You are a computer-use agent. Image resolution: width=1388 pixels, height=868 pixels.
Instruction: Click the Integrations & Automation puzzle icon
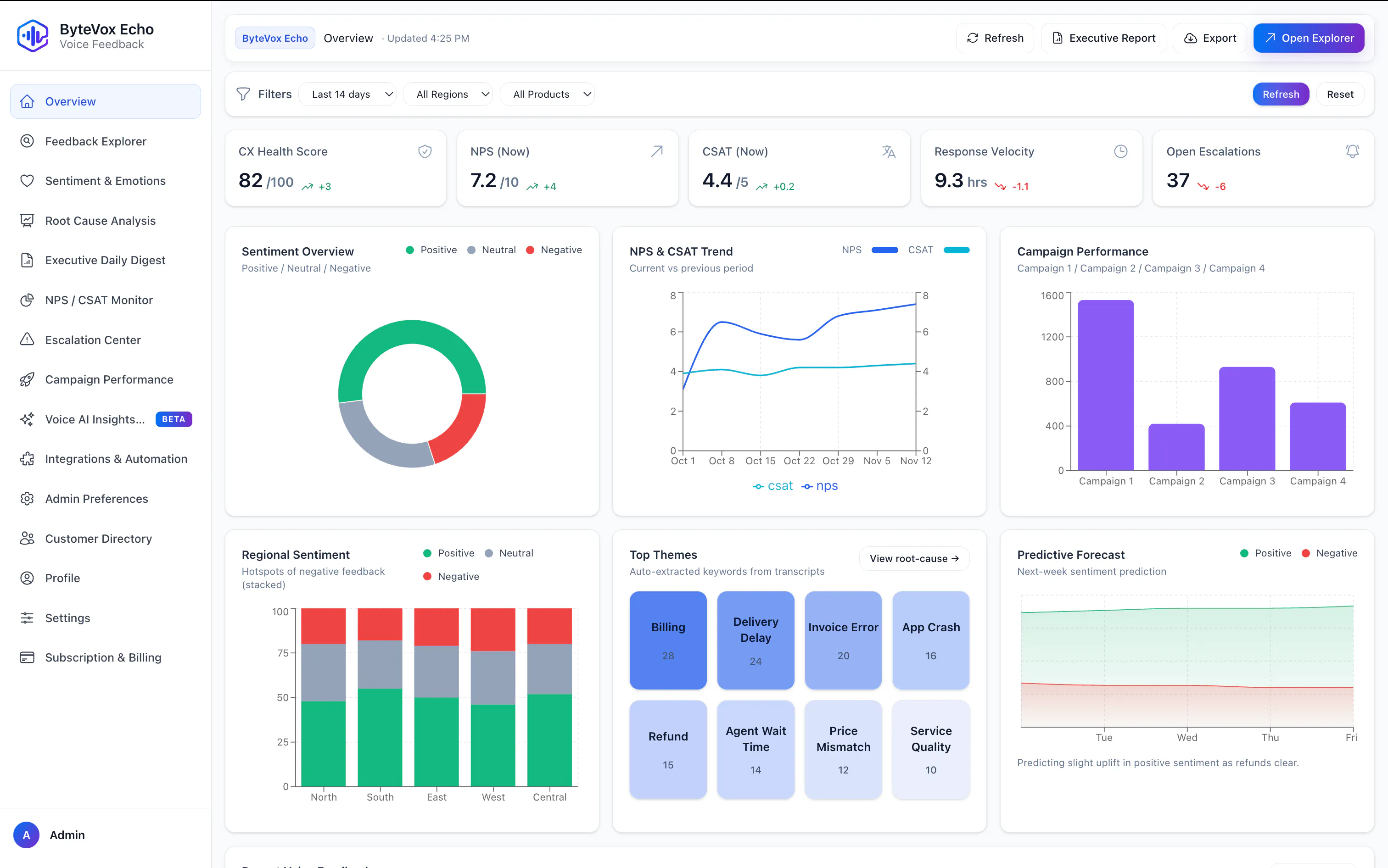(27, 459)
